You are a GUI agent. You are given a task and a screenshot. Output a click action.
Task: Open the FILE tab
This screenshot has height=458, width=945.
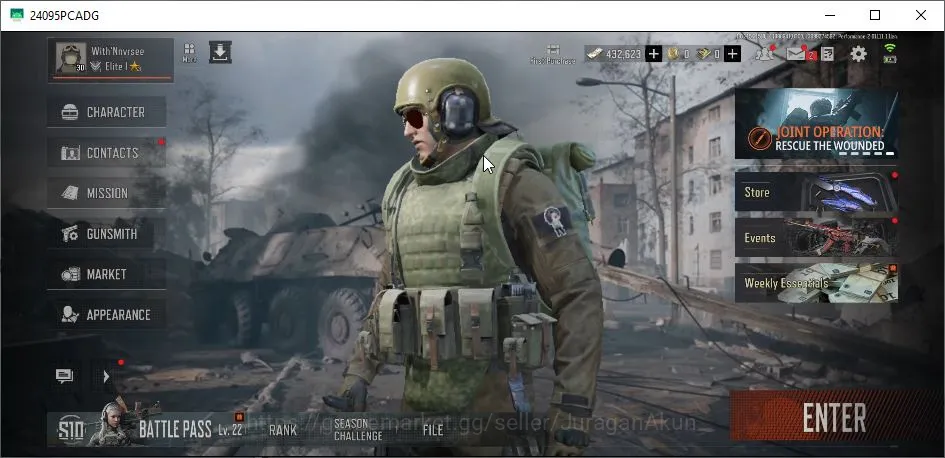[x=433, y=430]
